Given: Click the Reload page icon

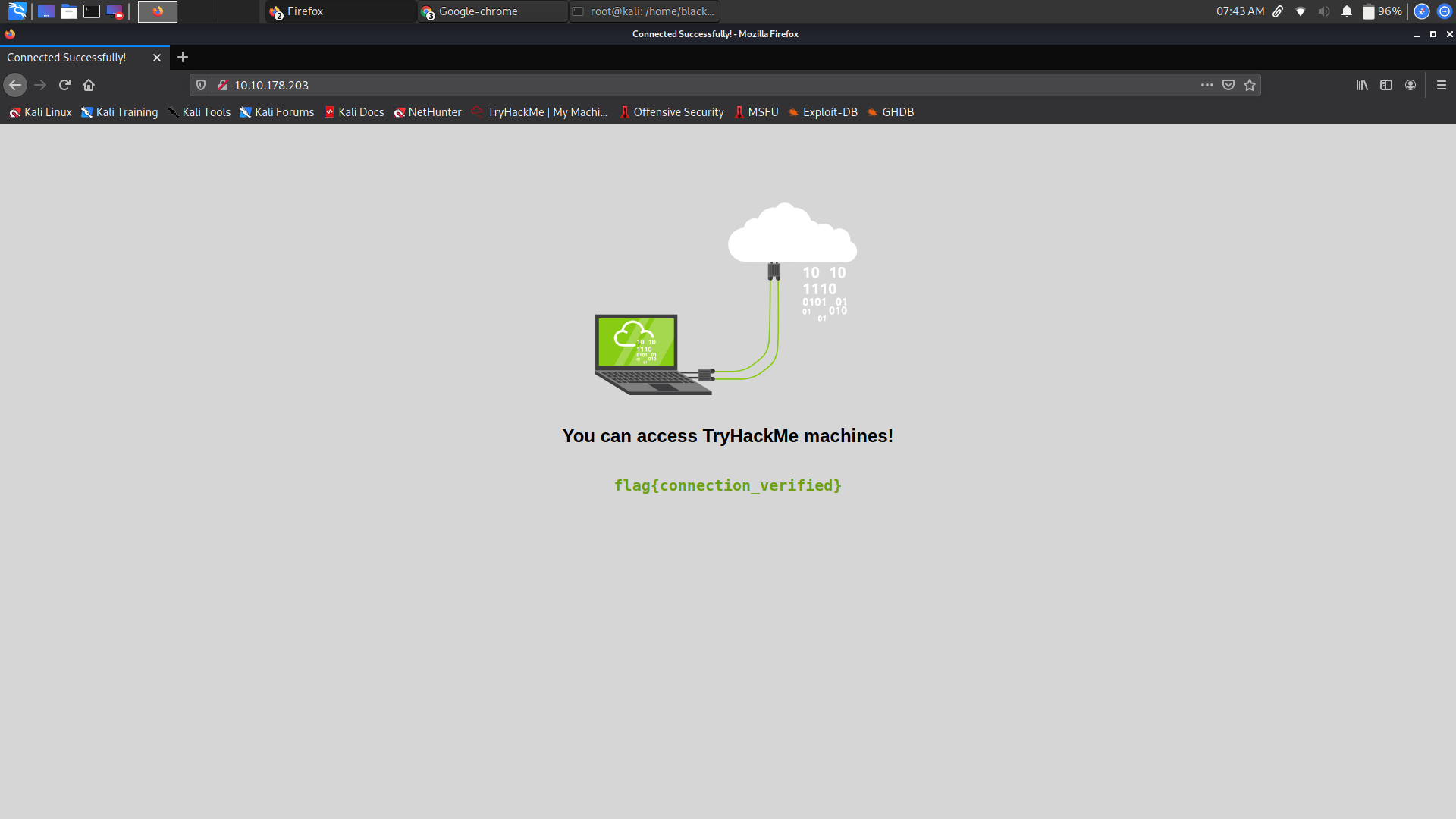Looking at the screenshot, I should click(x=64, y=85).
